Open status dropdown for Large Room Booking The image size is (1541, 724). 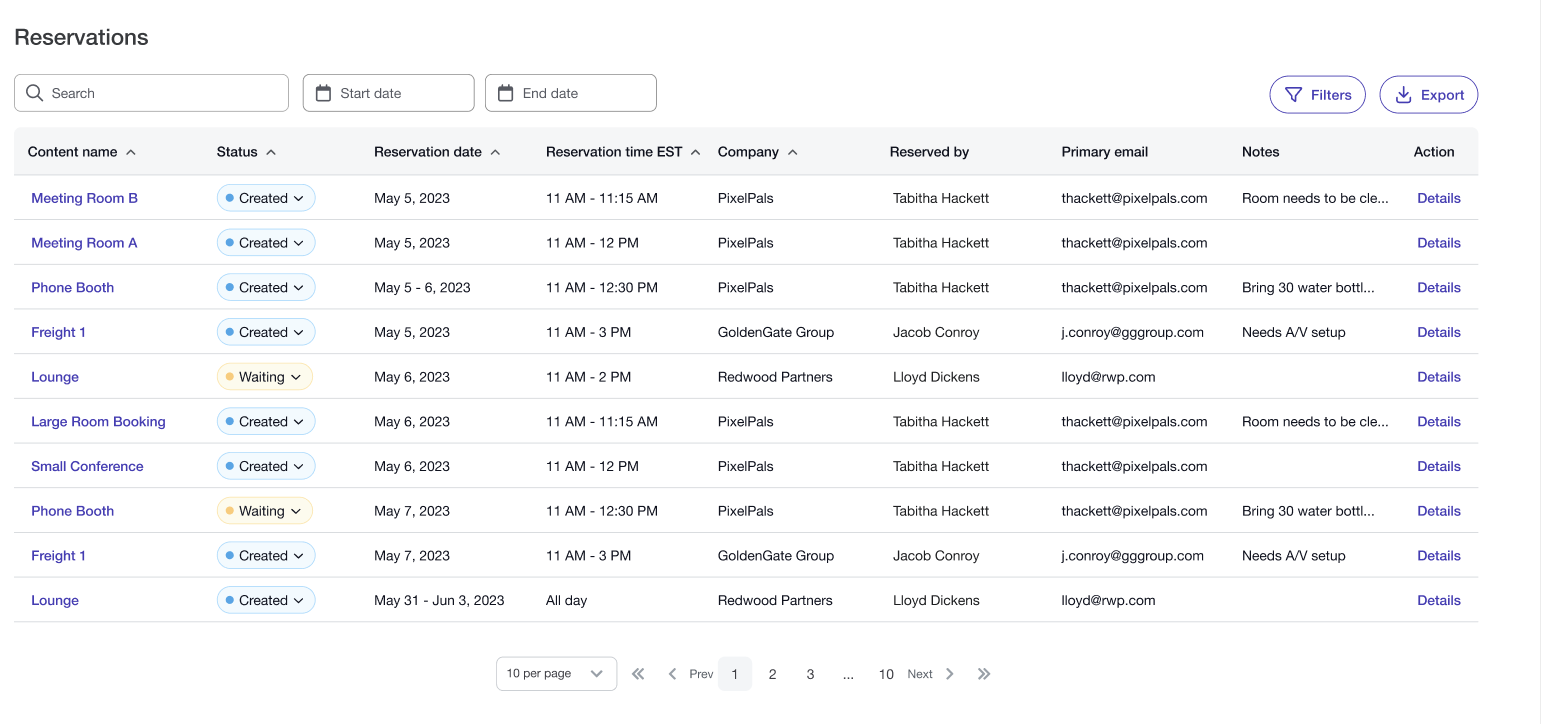[x=266, y=422]
